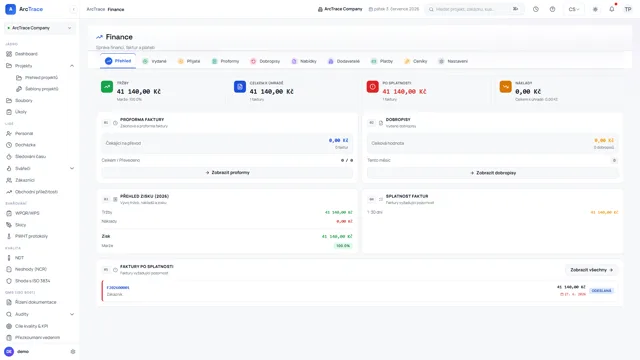Switch to the Proformy tab
Image resolution: width=640 pixels, height=360 pixels.
tap(226, 61)
